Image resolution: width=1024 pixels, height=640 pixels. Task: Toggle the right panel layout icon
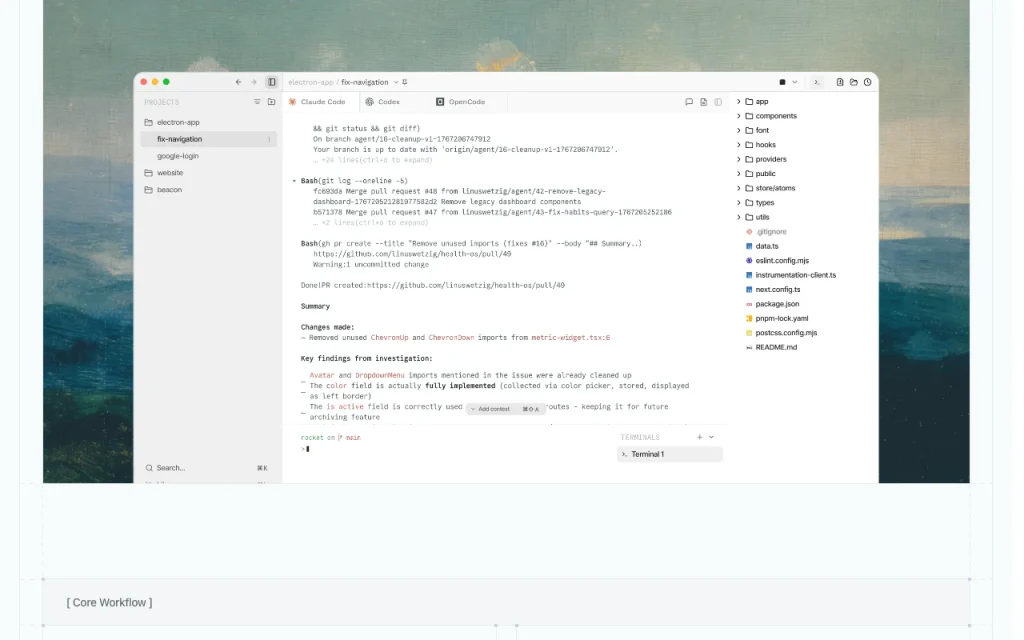coord(718,102)
